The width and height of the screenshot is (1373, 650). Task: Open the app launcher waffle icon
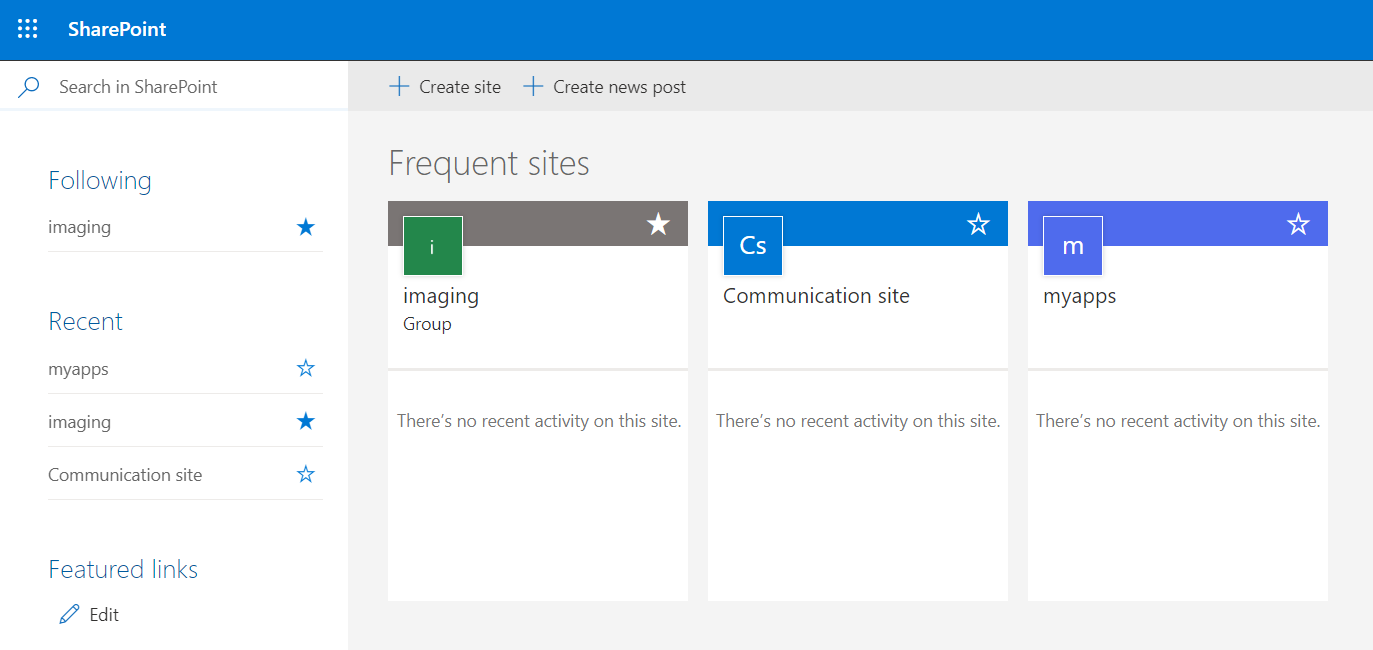tap(28, 29)
